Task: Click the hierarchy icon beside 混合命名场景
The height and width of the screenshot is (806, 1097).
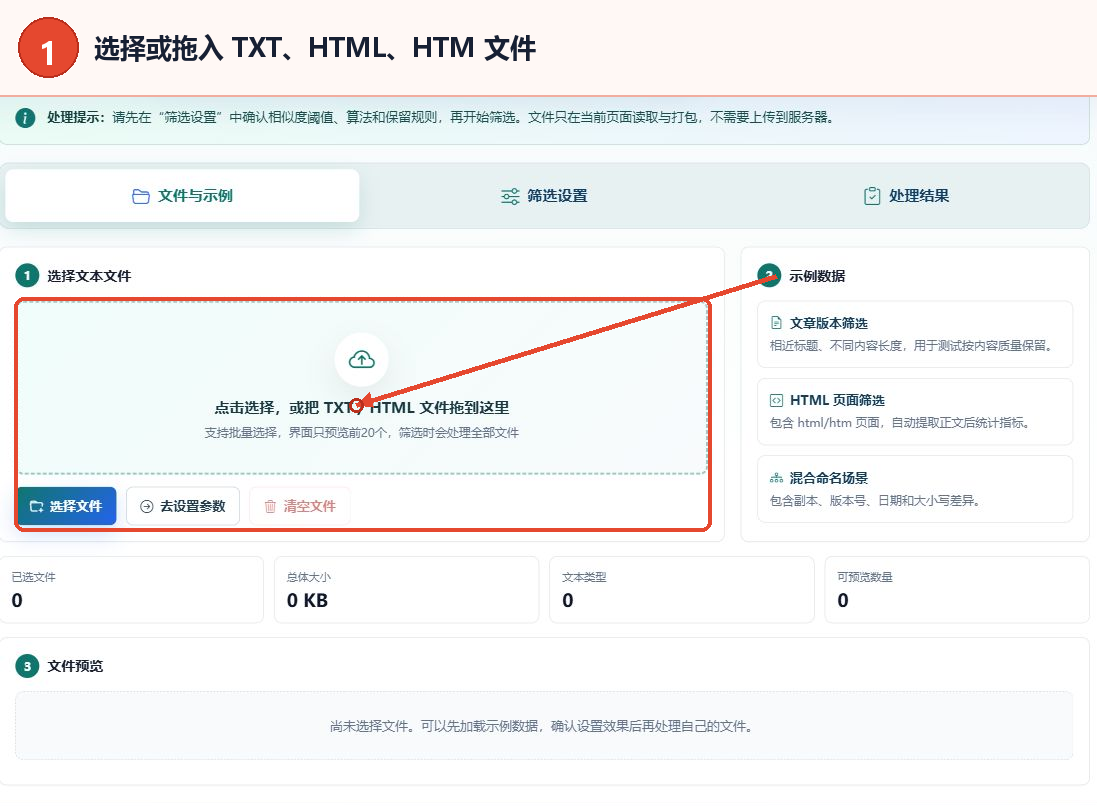Action: click(x=776, y=478)
